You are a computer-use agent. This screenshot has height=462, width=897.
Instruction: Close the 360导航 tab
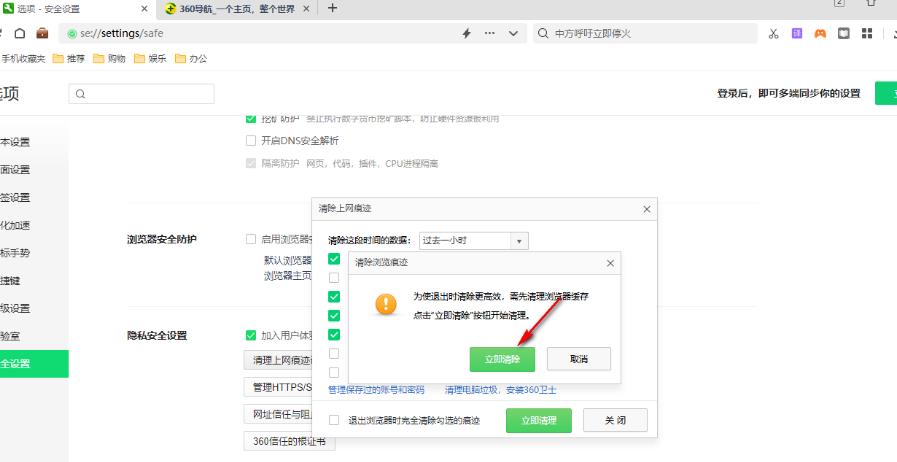pyautogui.click(x=307, y=9)
